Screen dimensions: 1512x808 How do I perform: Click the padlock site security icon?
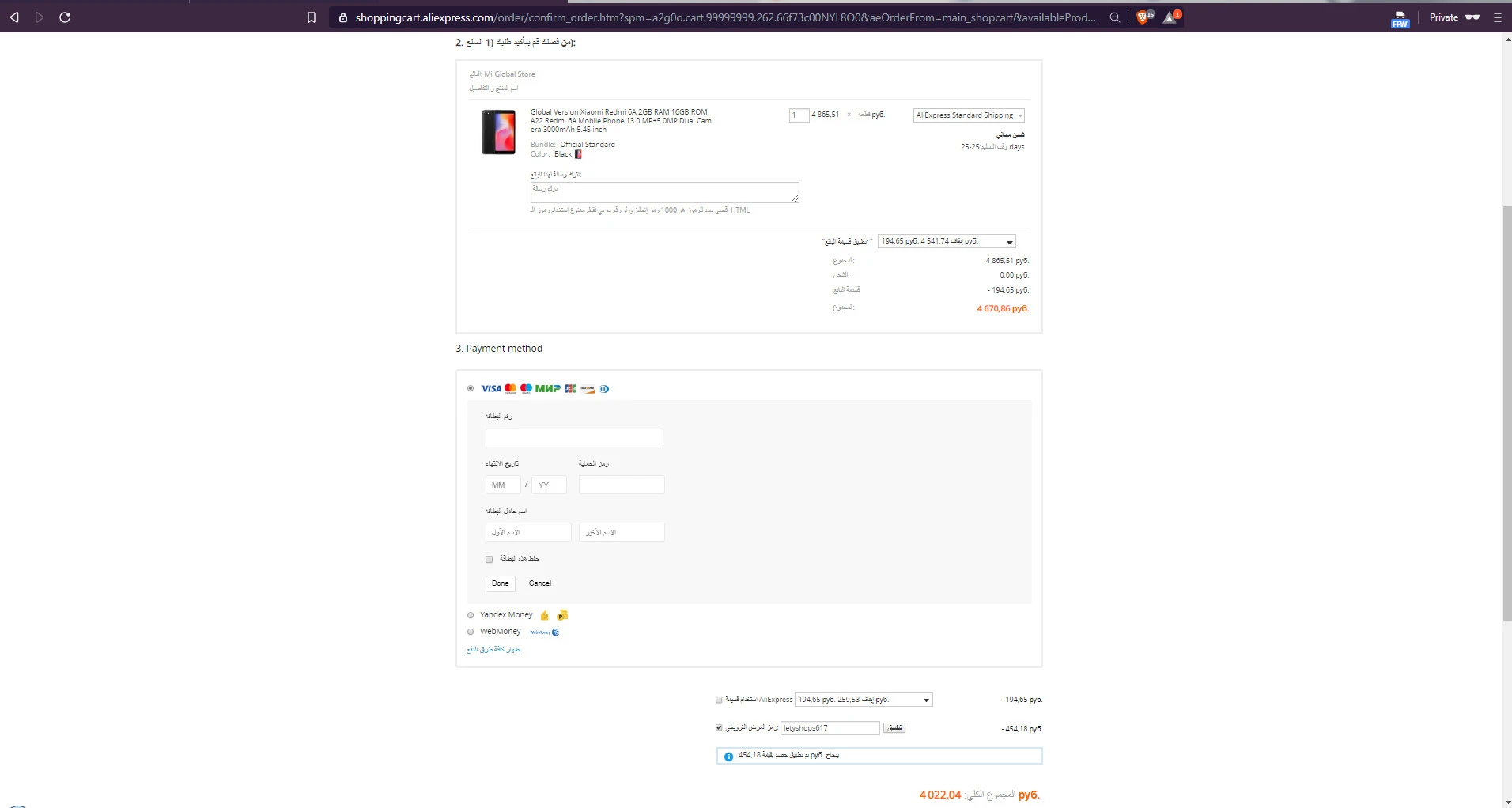(343, 17)
